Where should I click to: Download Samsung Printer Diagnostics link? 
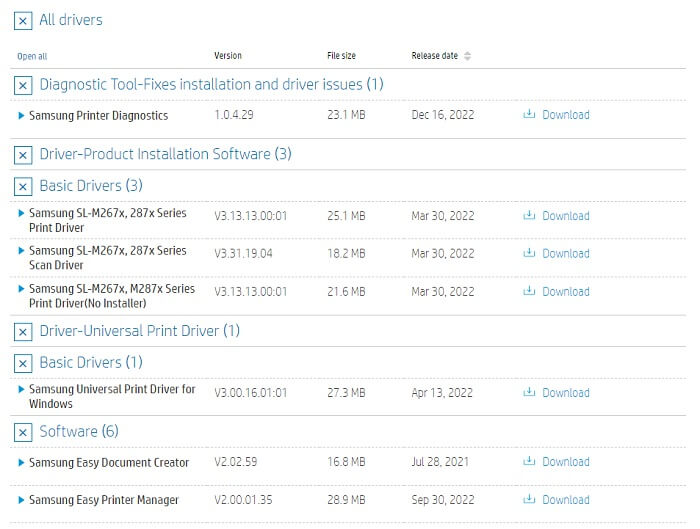tap(566, 115)
